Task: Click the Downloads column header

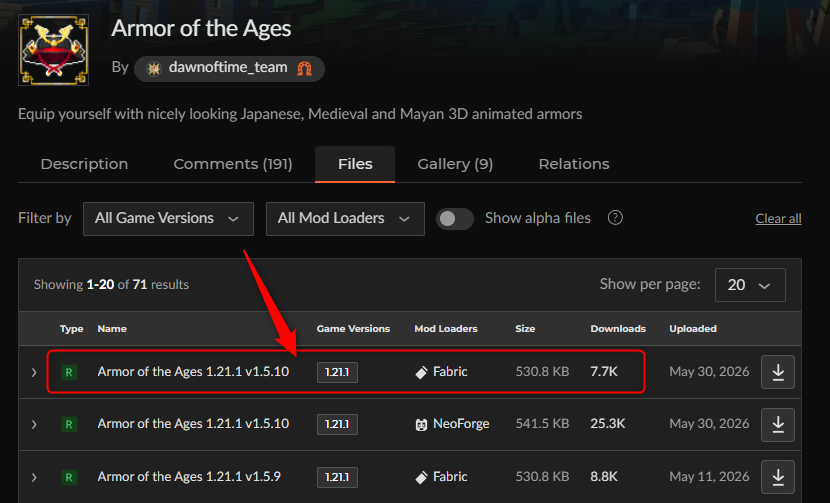Action: coord(618,329)
